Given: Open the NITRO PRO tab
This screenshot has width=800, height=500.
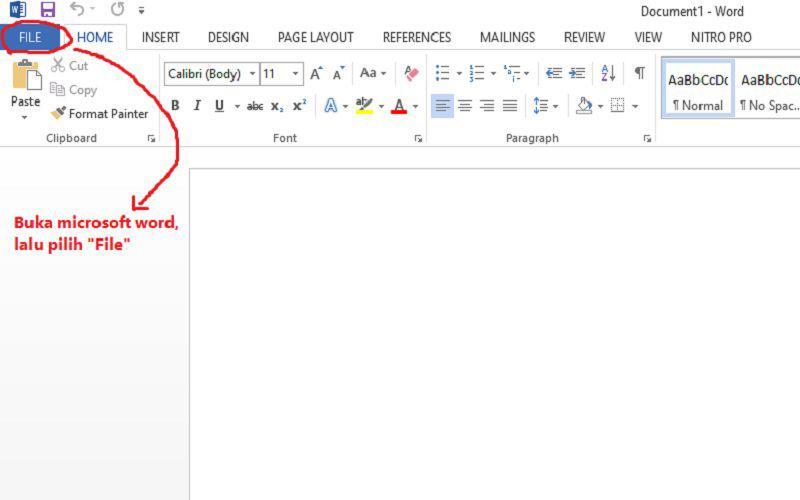Looking at the screenshot, I should coord(721,37).
